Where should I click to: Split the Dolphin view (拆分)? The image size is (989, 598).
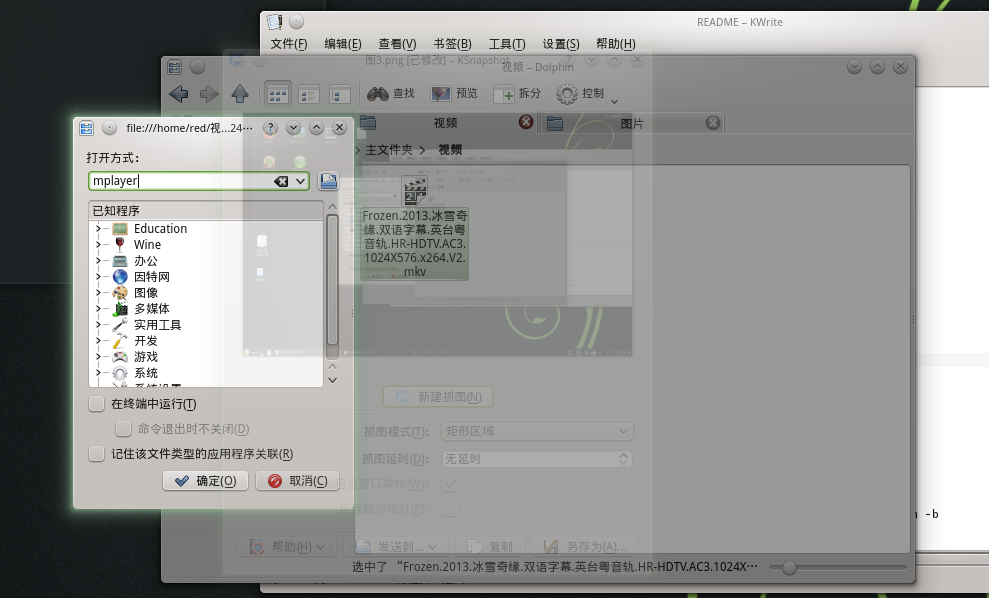coord(517,93)
